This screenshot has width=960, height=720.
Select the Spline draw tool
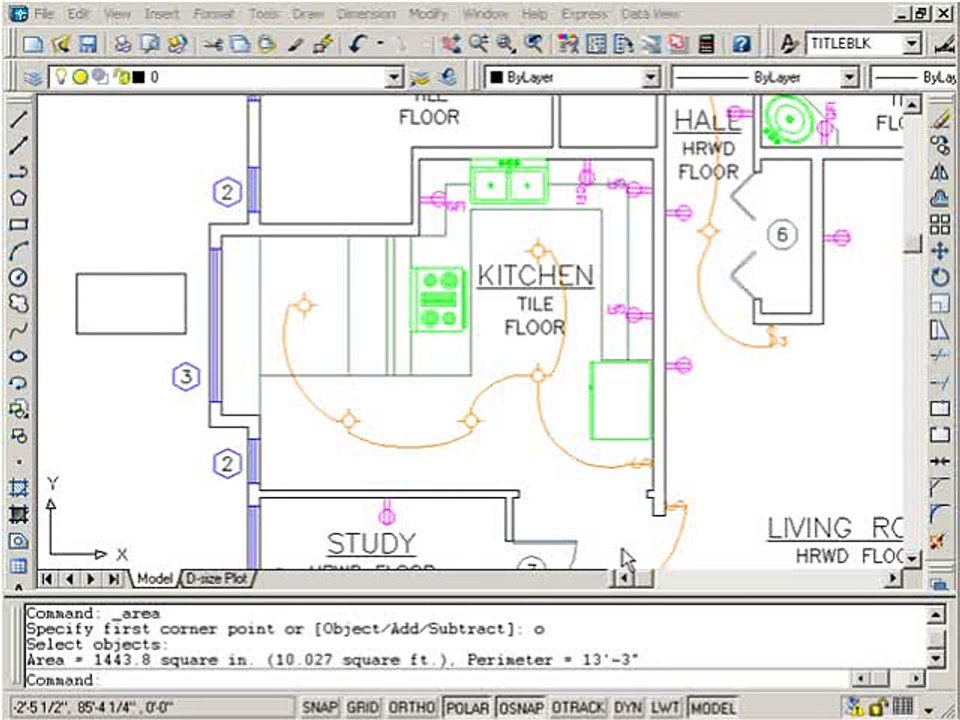(18, 331)
